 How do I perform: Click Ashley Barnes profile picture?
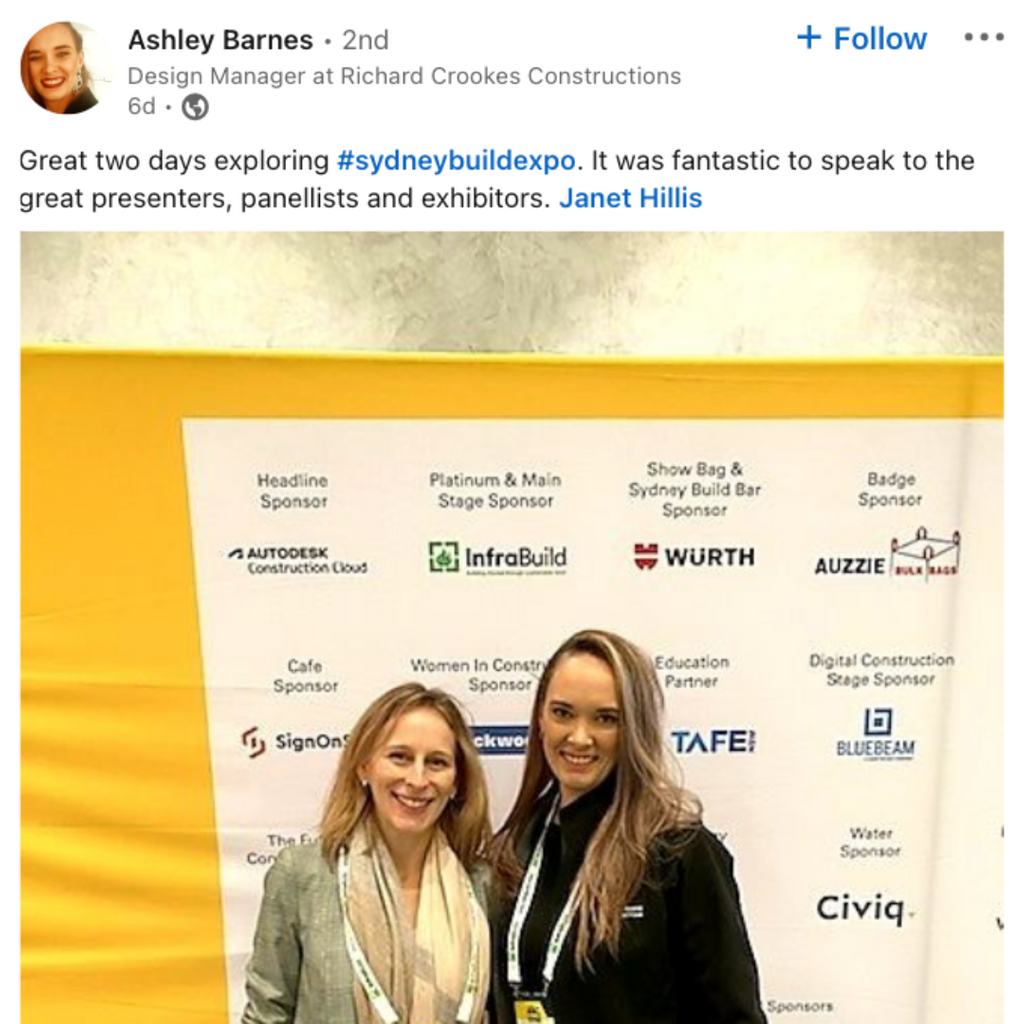[63, 67]
